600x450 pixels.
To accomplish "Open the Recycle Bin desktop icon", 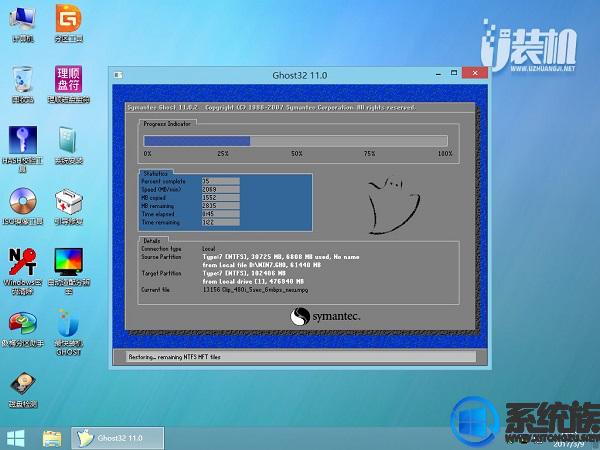I will tap(22, 80).
